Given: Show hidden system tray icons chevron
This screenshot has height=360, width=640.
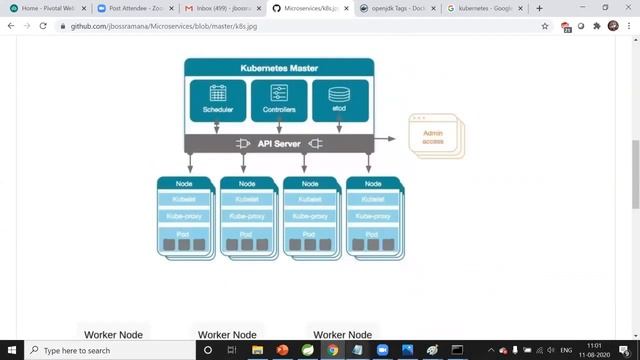Looking at the screenshot, I should coord(491,350).
